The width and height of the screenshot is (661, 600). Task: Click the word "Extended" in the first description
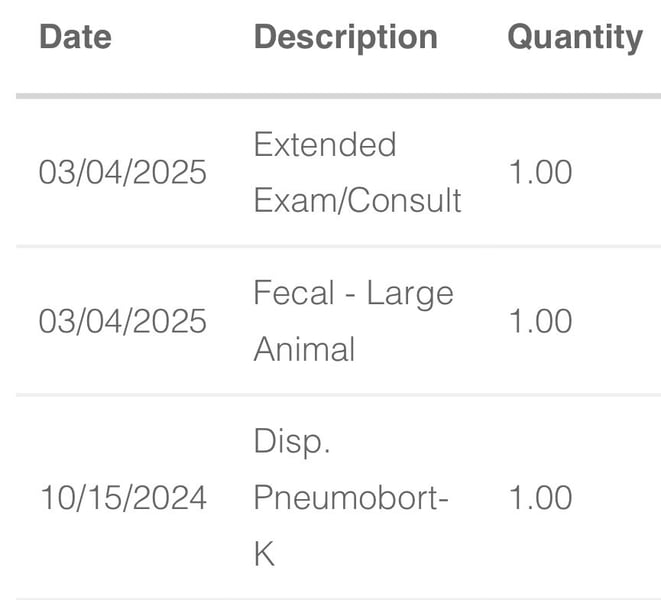[325, 145]
